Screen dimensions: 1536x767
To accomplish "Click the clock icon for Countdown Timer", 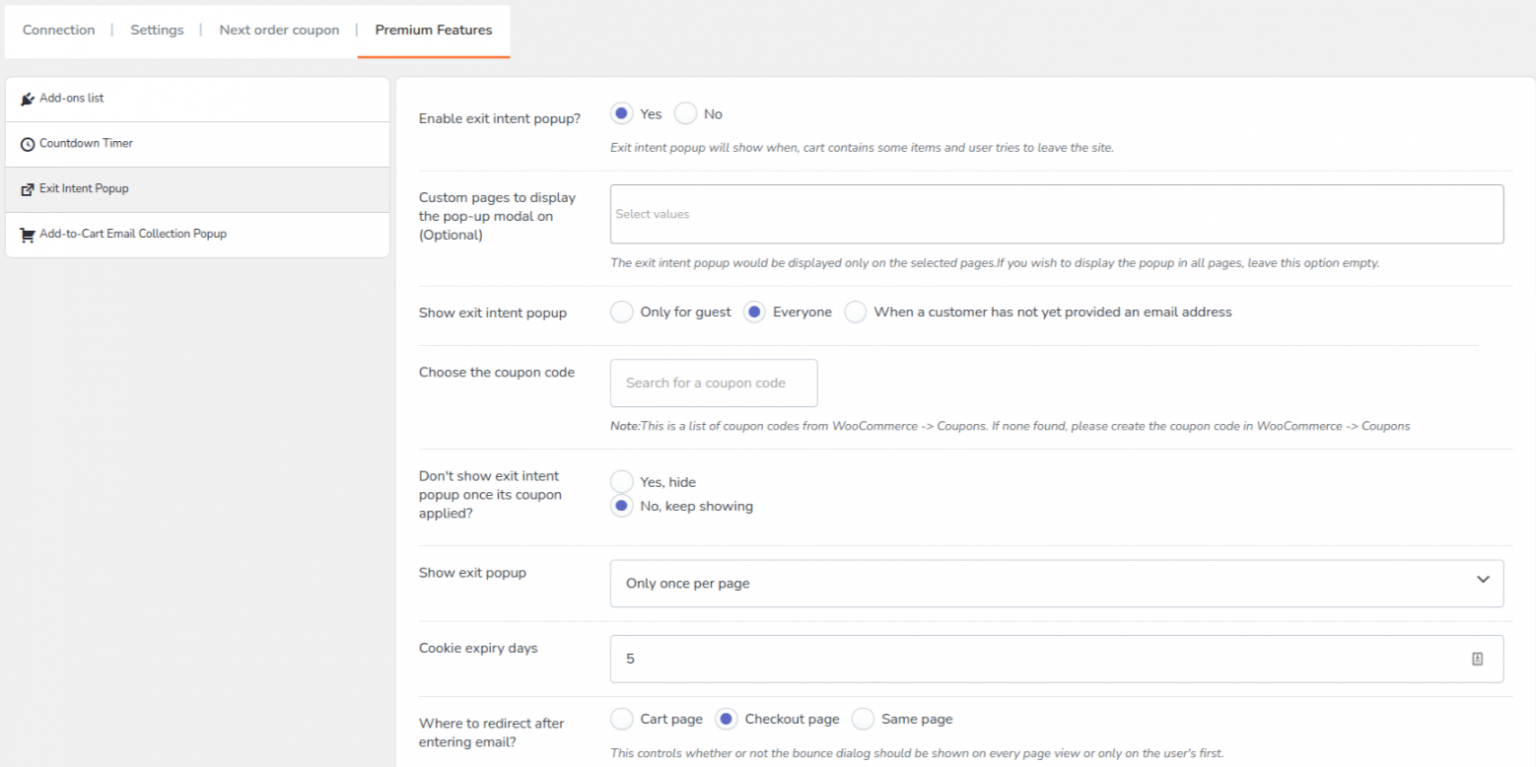I will point(28,144).
